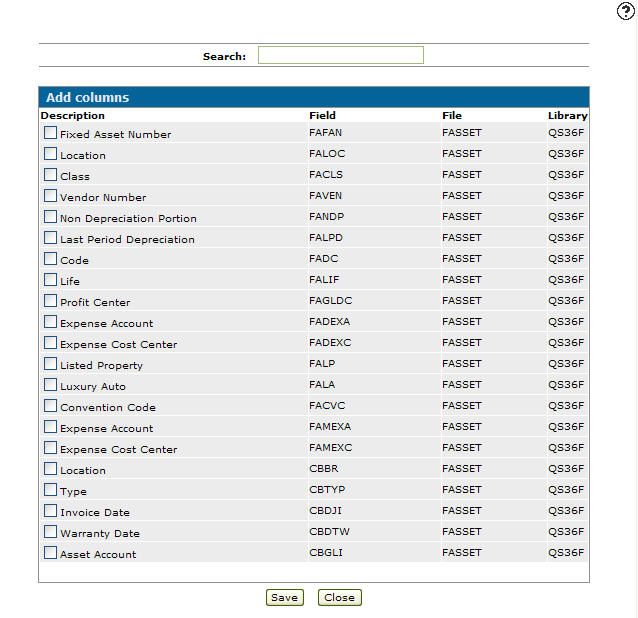
Task: Select the FADEXA field value
Action: 330,322
